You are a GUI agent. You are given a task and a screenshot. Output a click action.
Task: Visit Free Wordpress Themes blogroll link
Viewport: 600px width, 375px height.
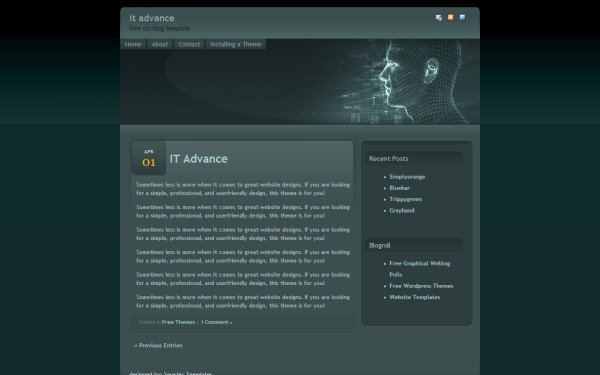[421, 286]
